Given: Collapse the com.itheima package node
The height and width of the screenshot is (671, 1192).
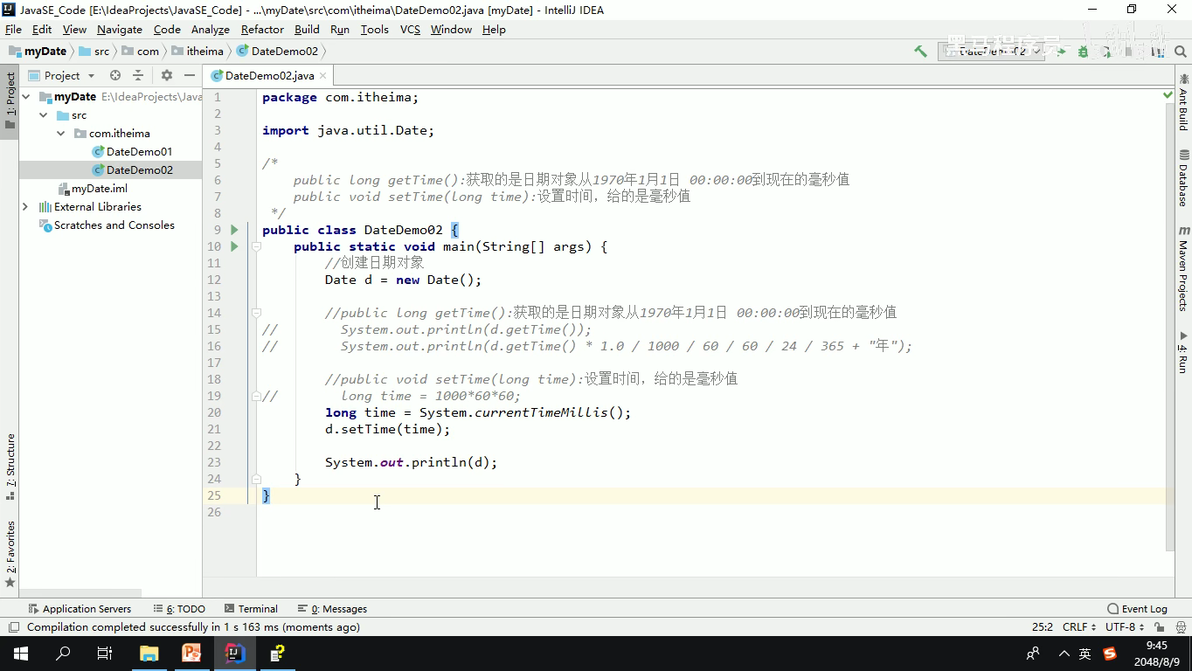Looking at the screenshot, I should (61, 133).
